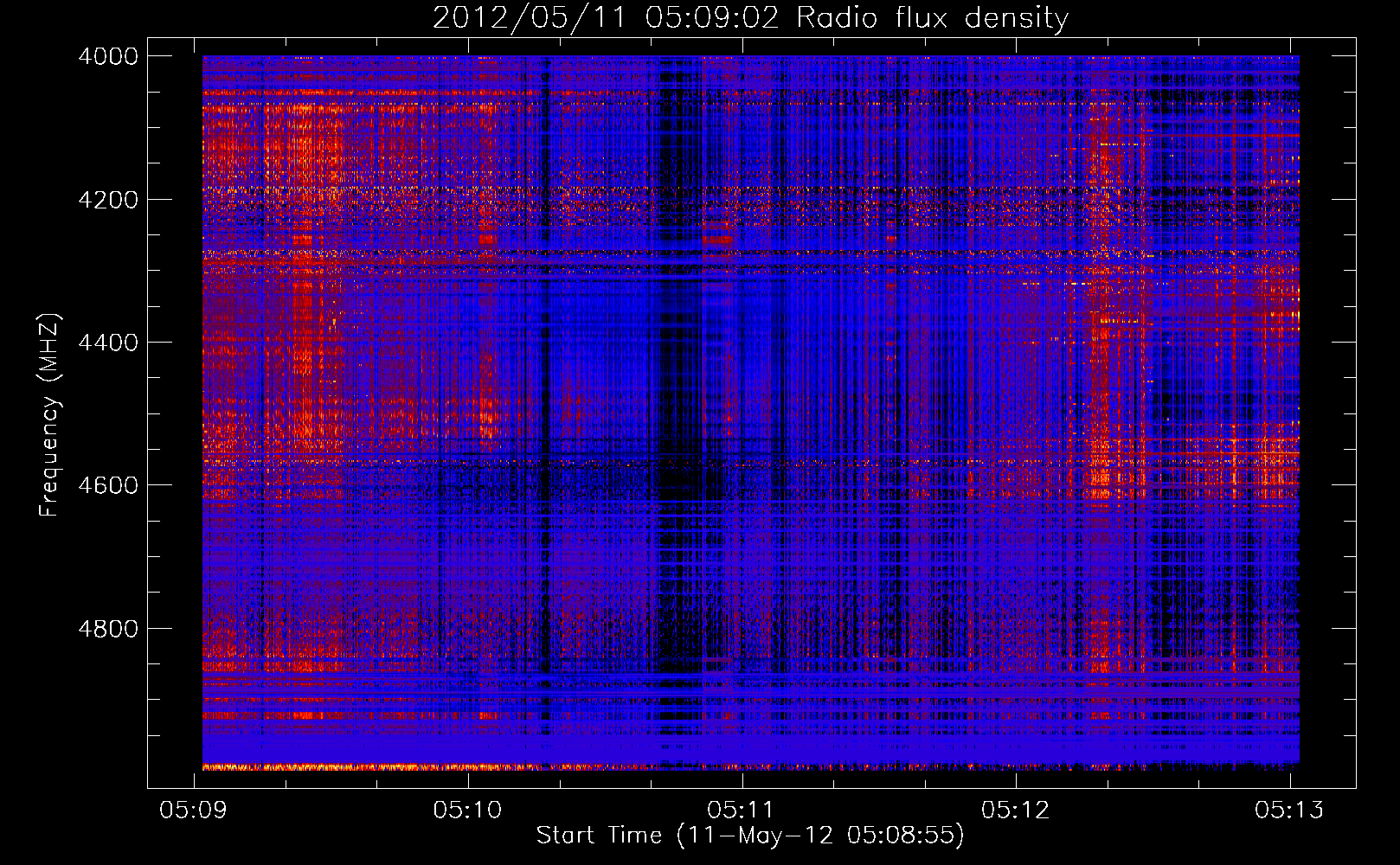Click the 4000 frequency axis label

pyautogui.click(x=108, y=56)
